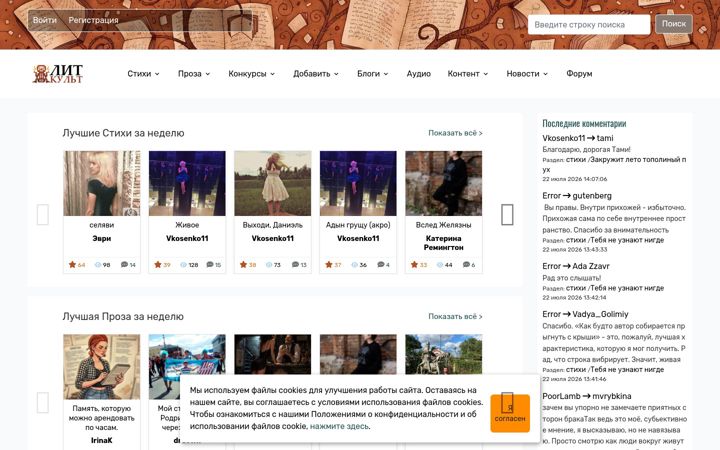This screenshot has height=450, width=720.
Task: Open author Эври under селяви
Action: pyautogui.click(x=101, y=238)
